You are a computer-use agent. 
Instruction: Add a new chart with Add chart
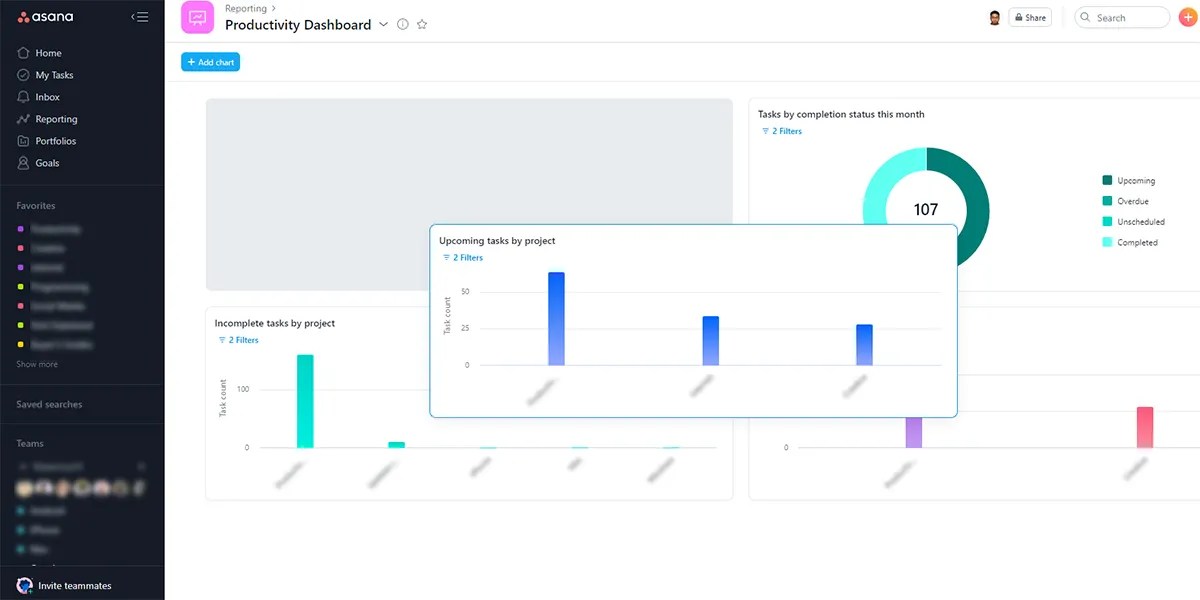[210, 61]
